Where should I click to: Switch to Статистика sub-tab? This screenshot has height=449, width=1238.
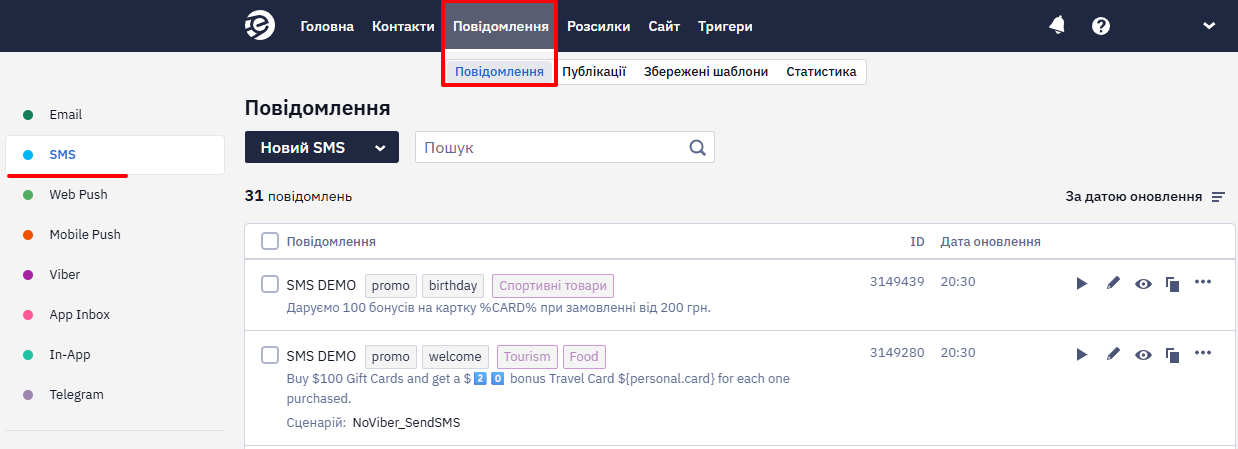tap(821, 72)
